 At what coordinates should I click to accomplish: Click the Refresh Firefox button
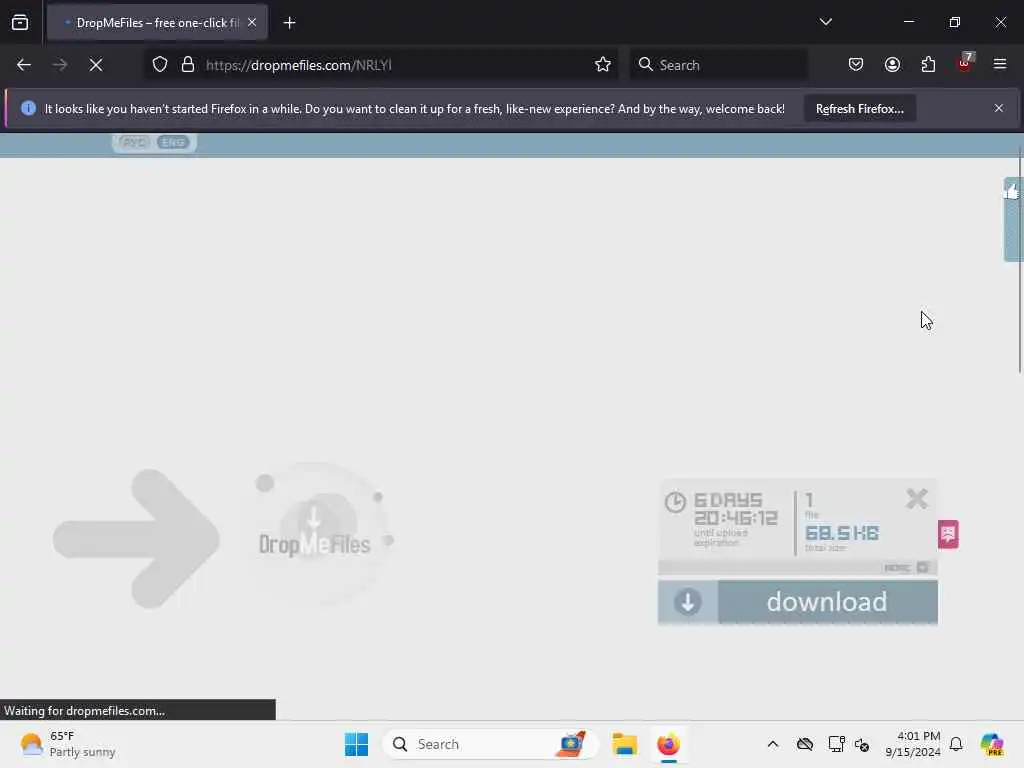pos(859,109)
